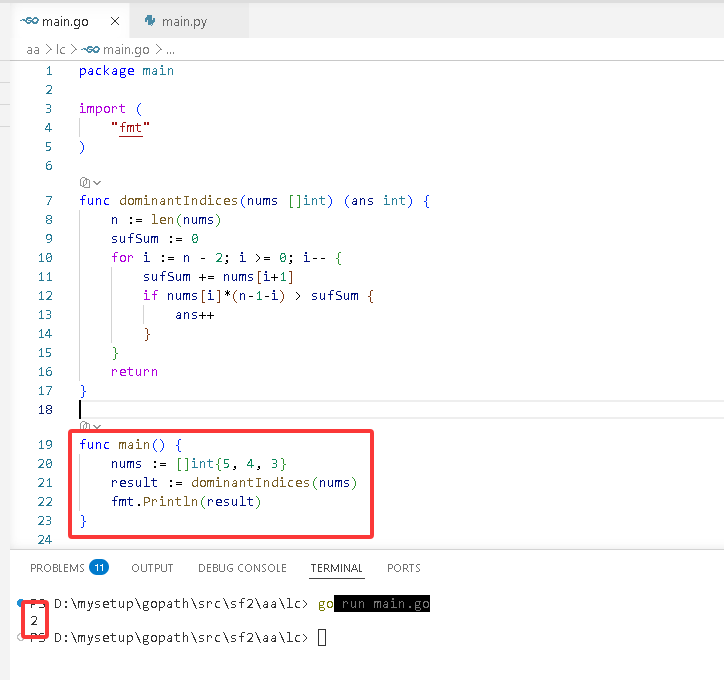Click the '[]int{5, 4, 3}' literal on line 20
This screenshot has height=680, width=724.
pos(231,463)
